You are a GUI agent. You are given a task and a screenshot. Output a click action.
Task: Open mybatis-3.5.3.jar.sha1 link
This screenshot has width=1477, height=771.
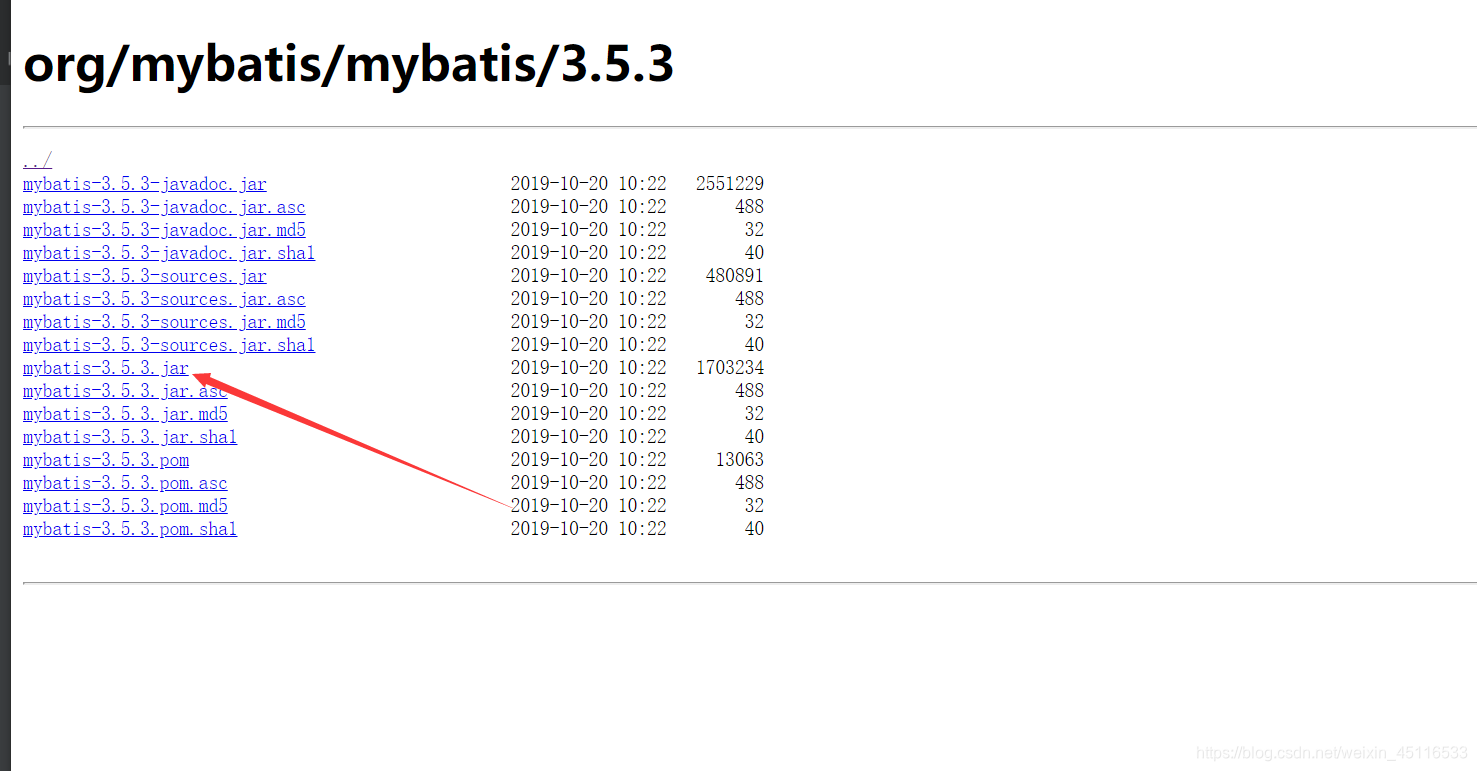pos(130,437)
